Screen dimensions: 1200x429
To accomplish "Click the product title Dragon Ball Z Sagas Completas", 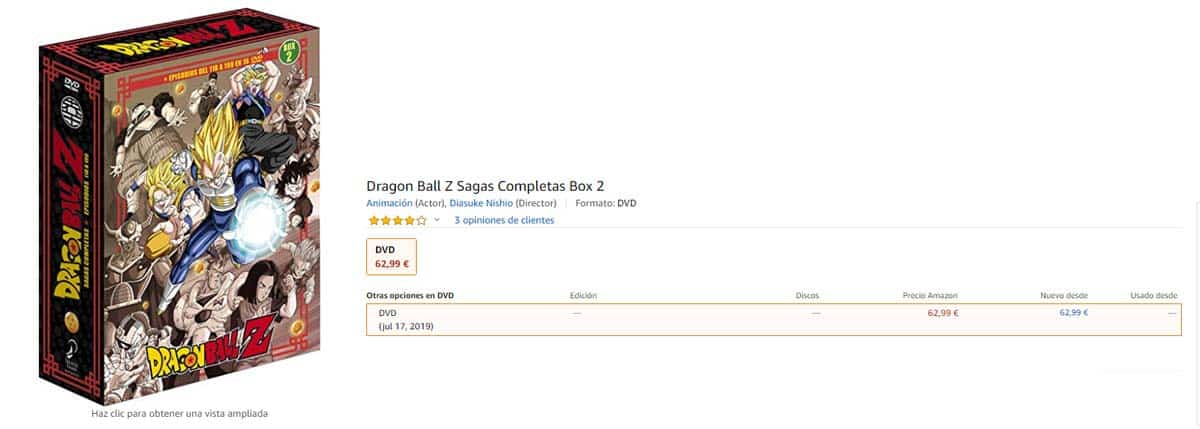I will pyautogui.click(x=485, y=186).
